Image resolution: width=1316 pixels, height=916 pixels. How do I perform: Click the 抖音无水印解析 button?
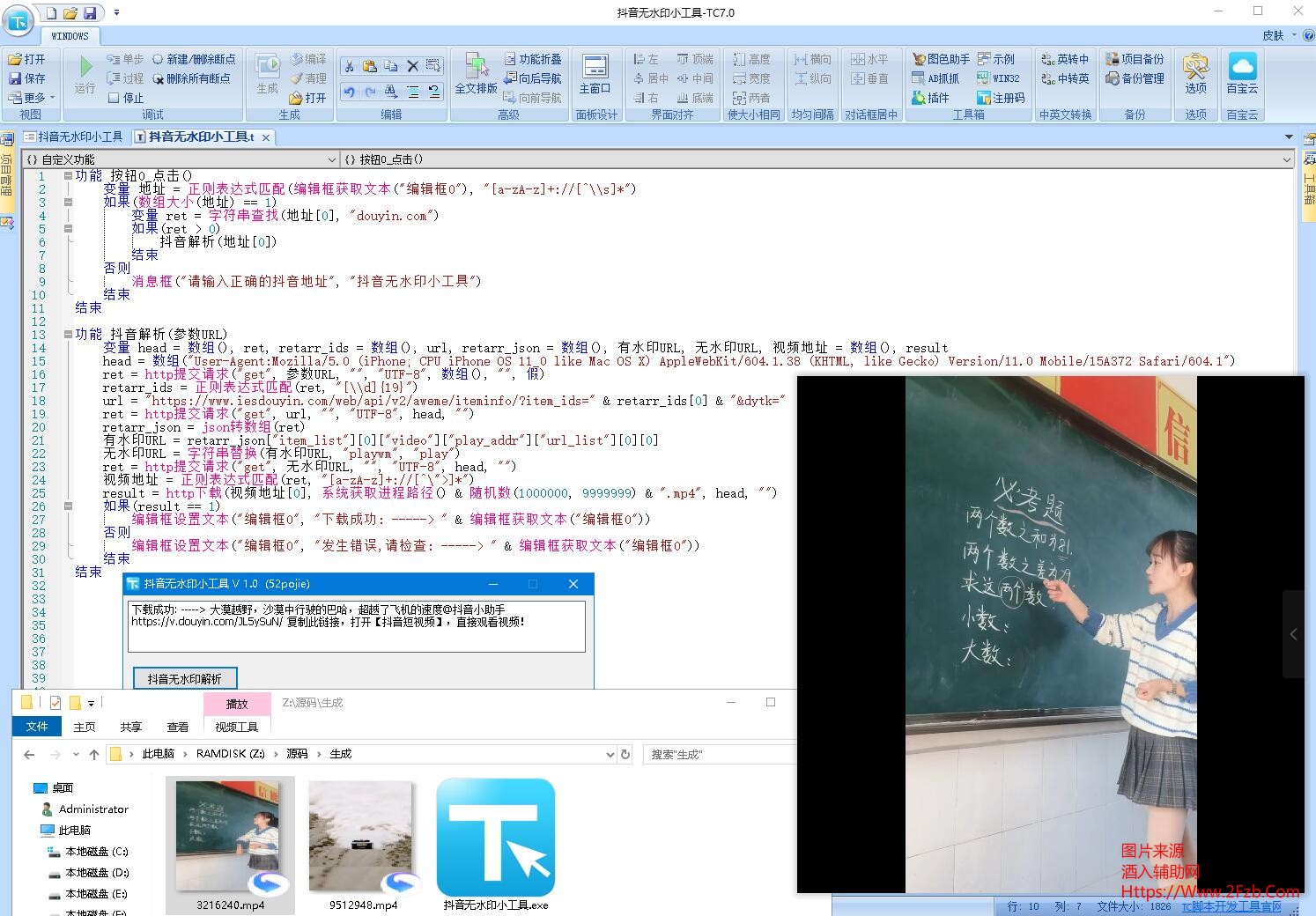click(x=185, y=679)
